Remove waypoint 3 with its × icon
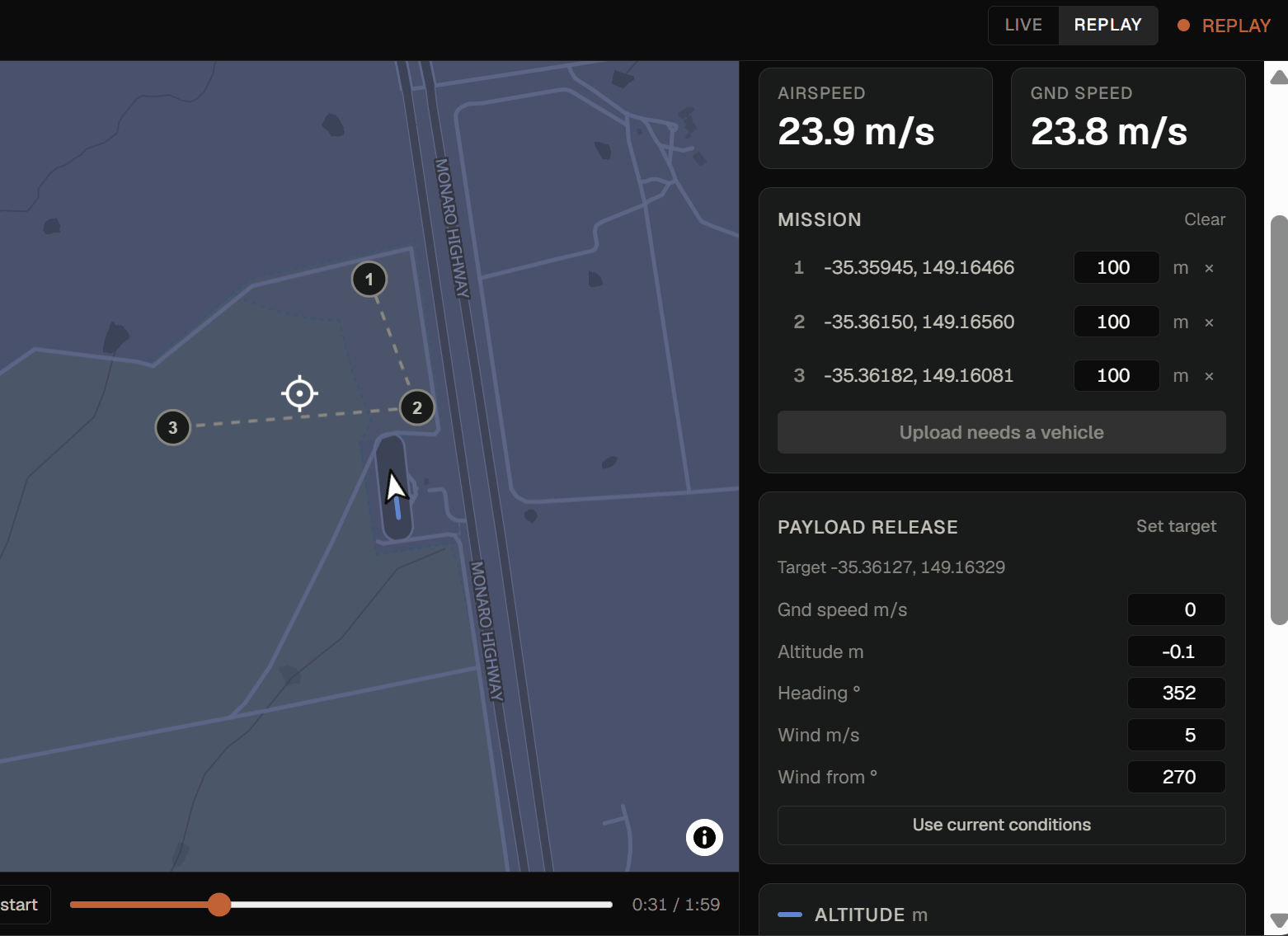Screen dimensions: 1288x936 pyautogui.click(x=1209, y=376)
